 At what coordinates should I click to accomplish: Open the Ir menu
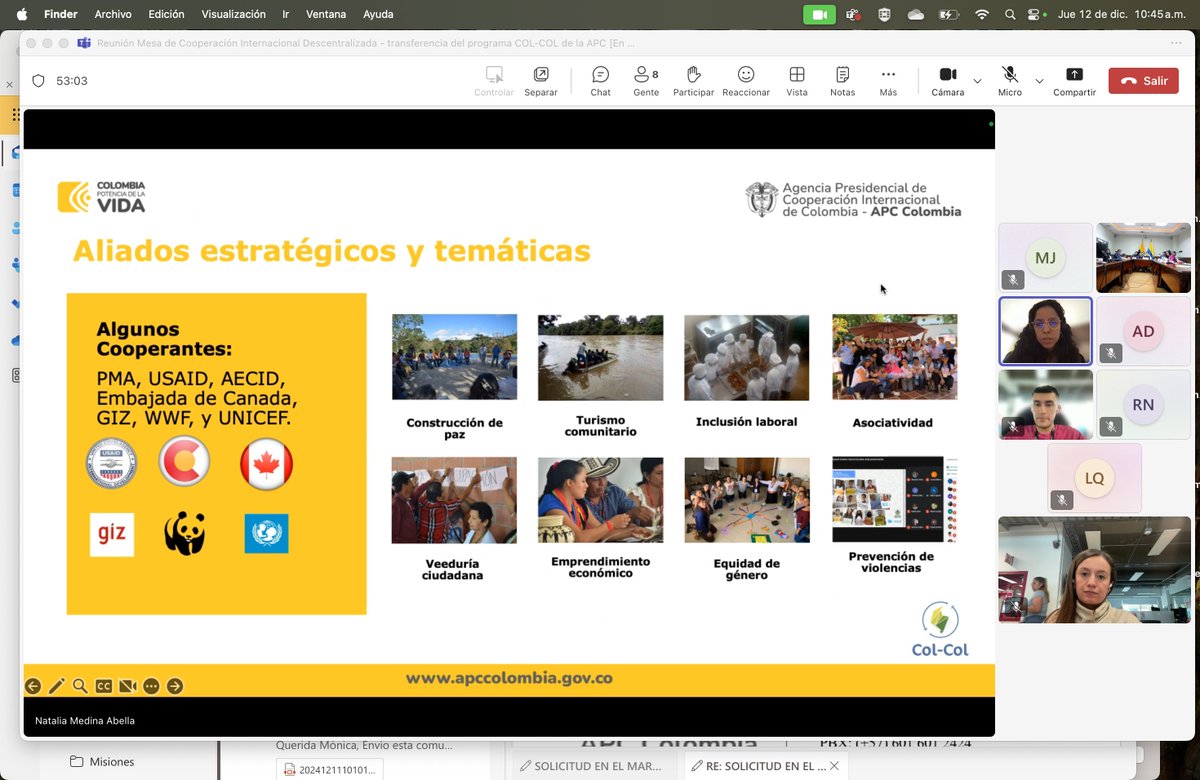coord(286,14)
